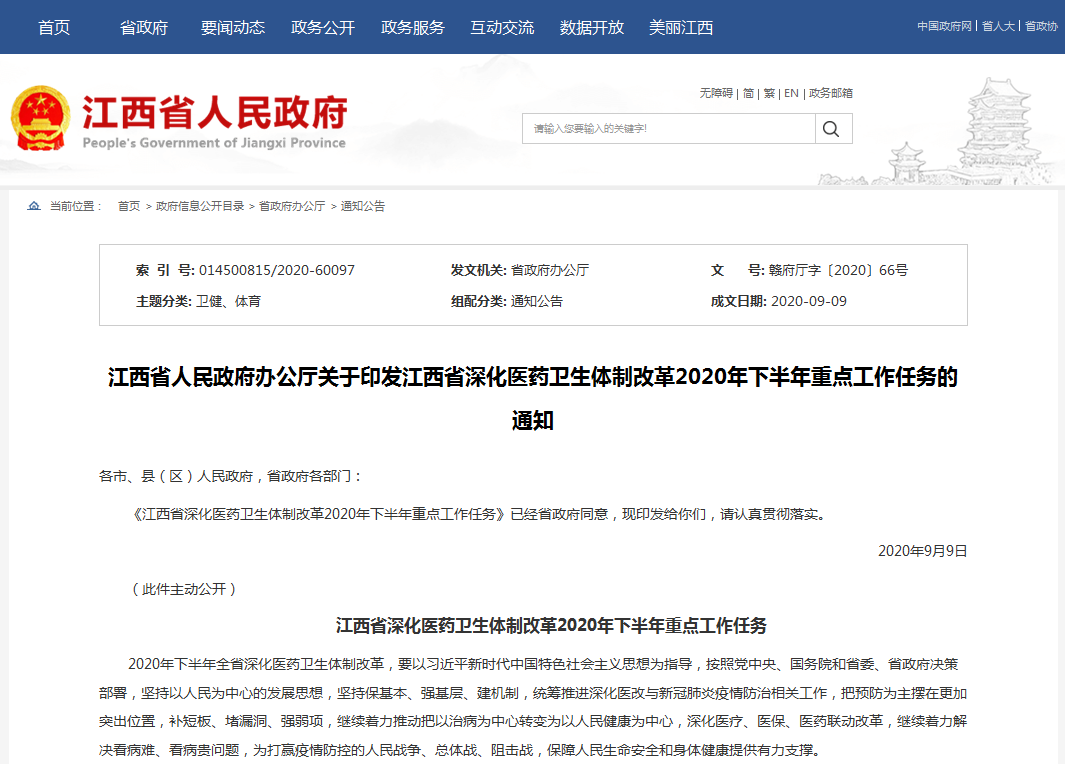Viewport: 1065px width, 764px height.
Task: Switch to simplified Chinese 简
Action: tap(748, 93)
